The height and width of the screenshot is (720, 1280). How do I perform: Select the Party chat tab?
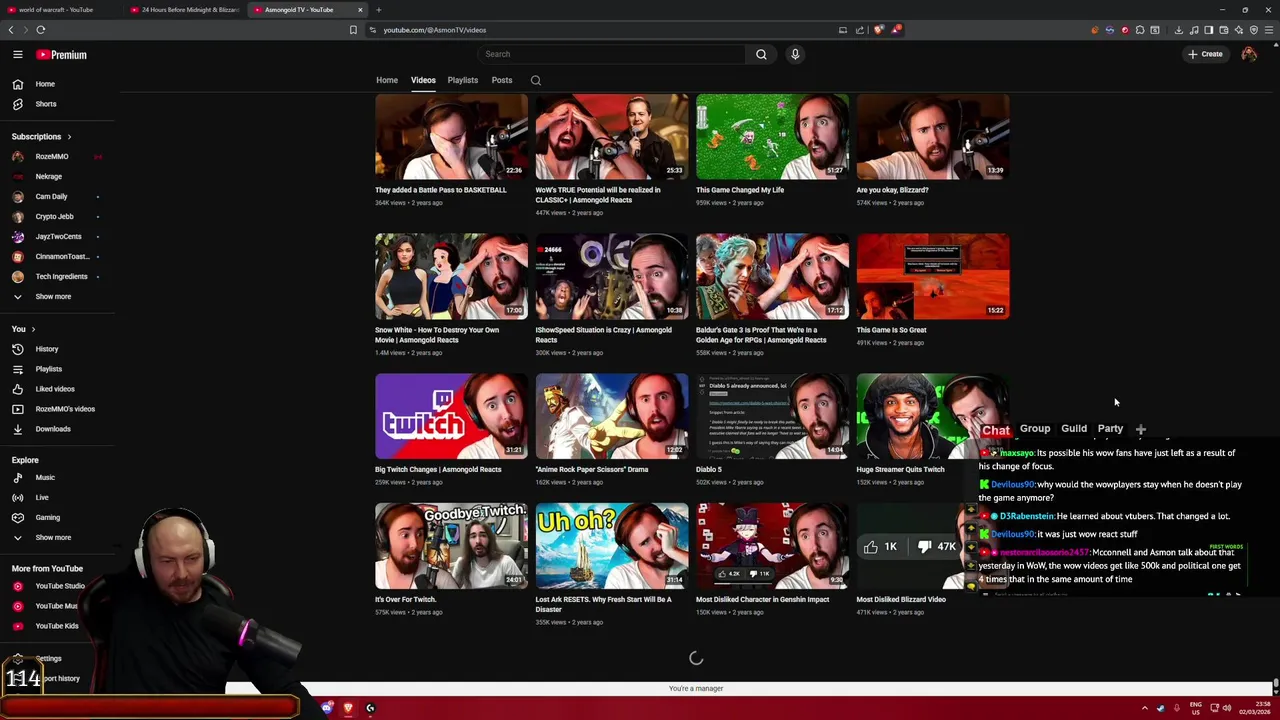[1110, 429]
